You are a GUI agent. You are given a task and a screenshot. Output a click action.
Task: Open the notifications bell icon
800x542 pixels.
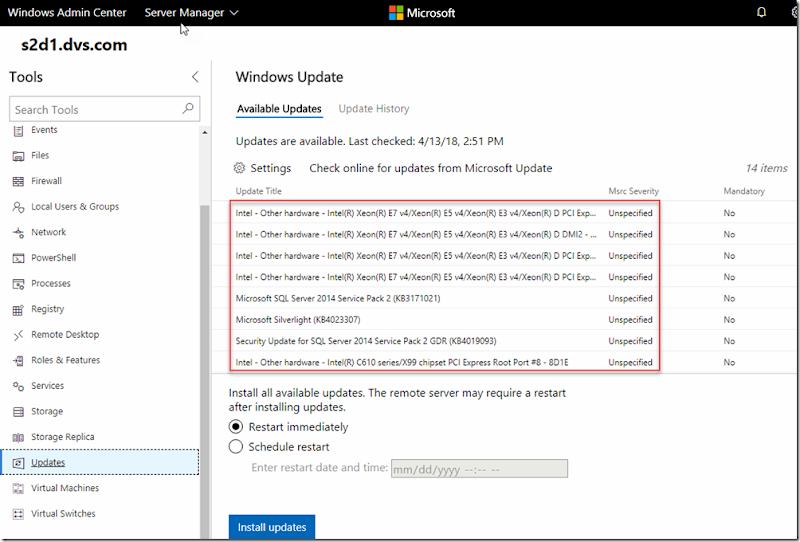[x=761, y=12]
